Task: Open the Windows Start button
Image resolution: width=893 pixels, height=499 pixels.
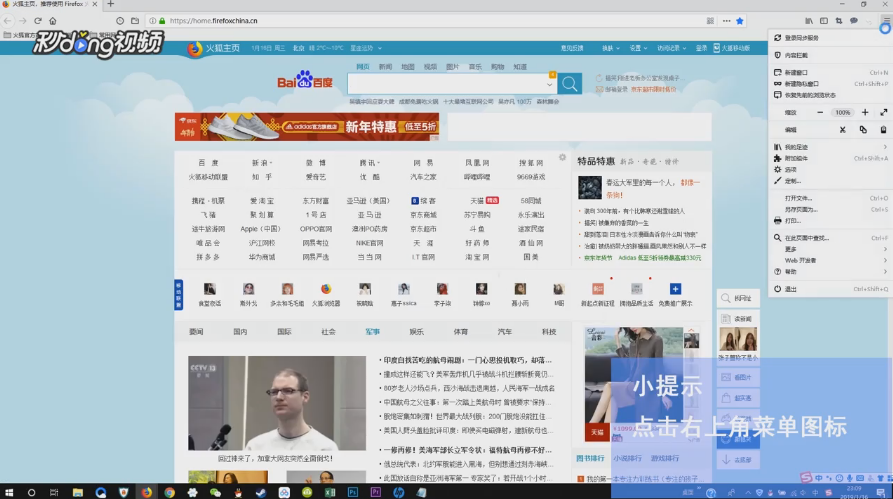Action: click(x=9, y=492)
